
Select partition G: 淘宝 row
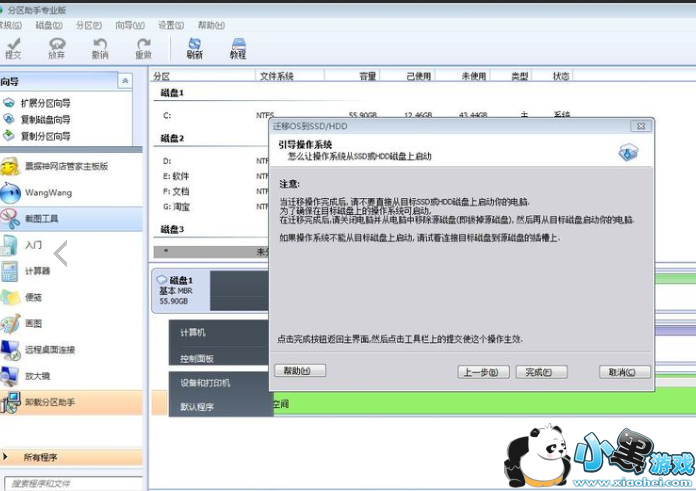[211, 206]
